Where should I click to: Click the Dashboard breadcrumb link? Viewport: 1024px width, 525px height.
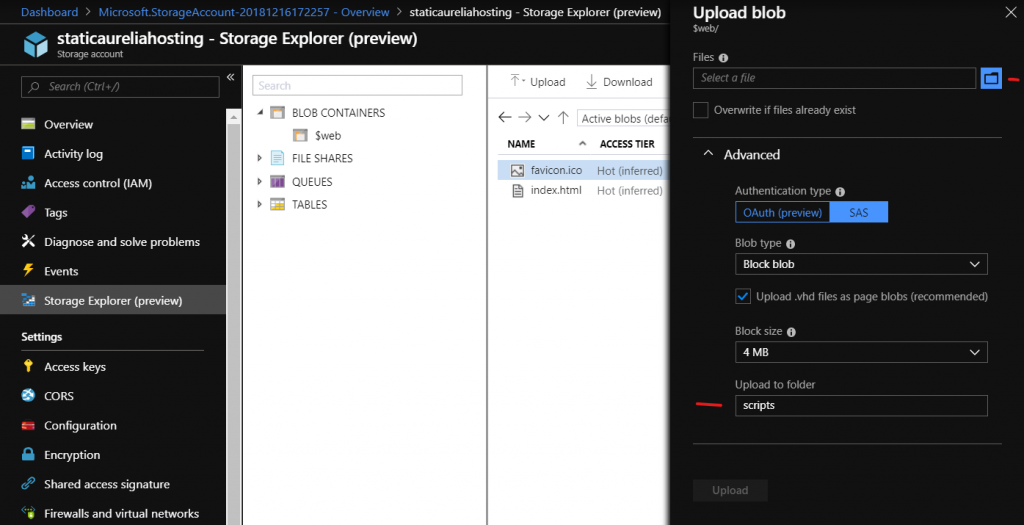coord(49,12)
